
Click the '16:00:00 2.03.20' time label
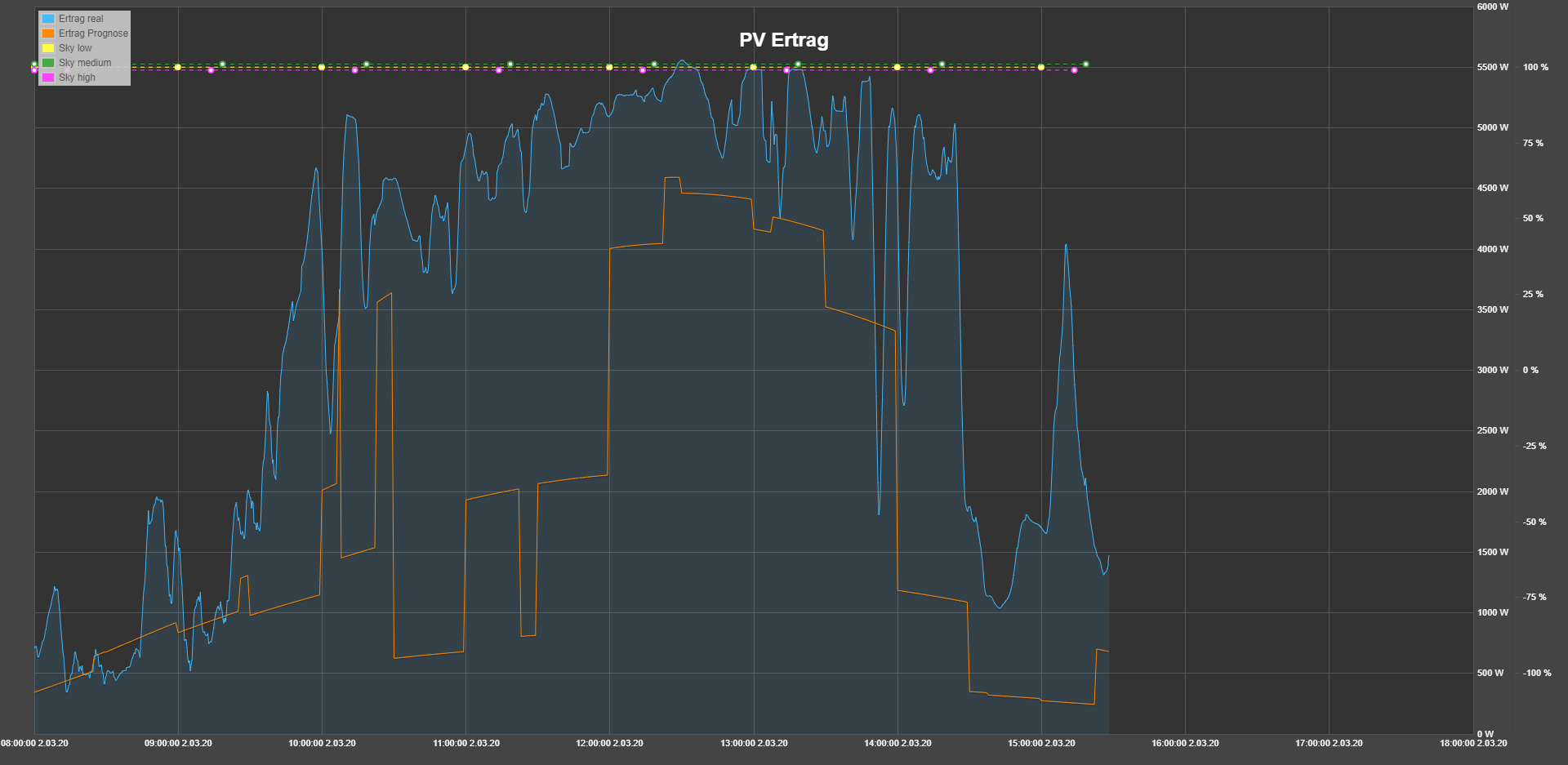[1185, 743]
